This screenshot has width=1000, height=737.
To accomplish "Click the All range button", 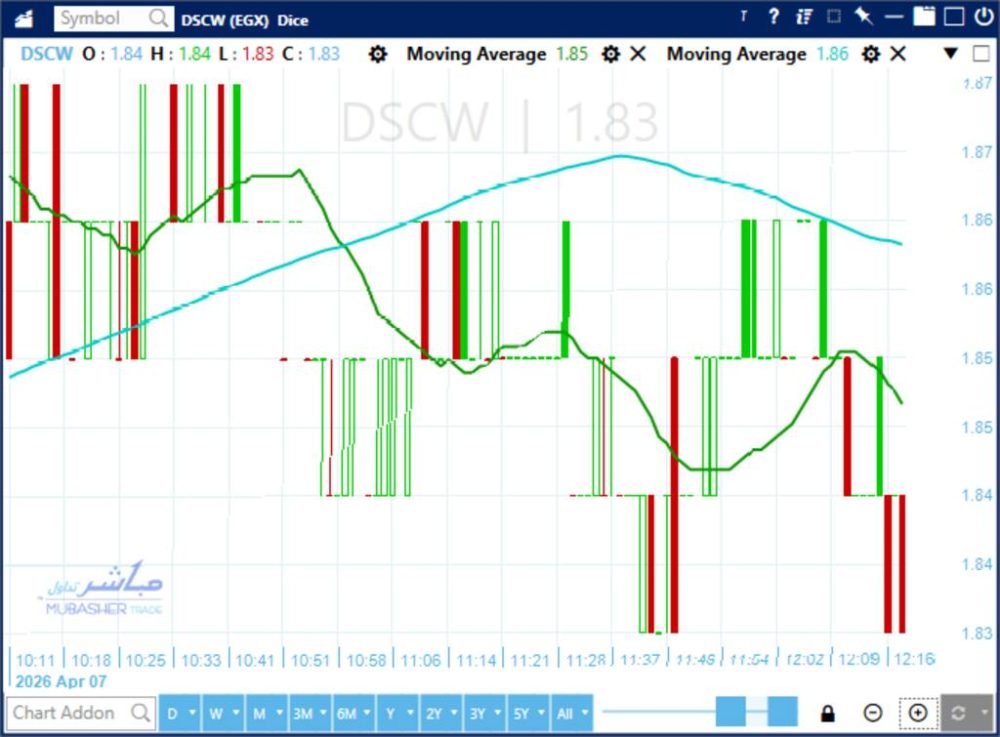I will (564, 713).
